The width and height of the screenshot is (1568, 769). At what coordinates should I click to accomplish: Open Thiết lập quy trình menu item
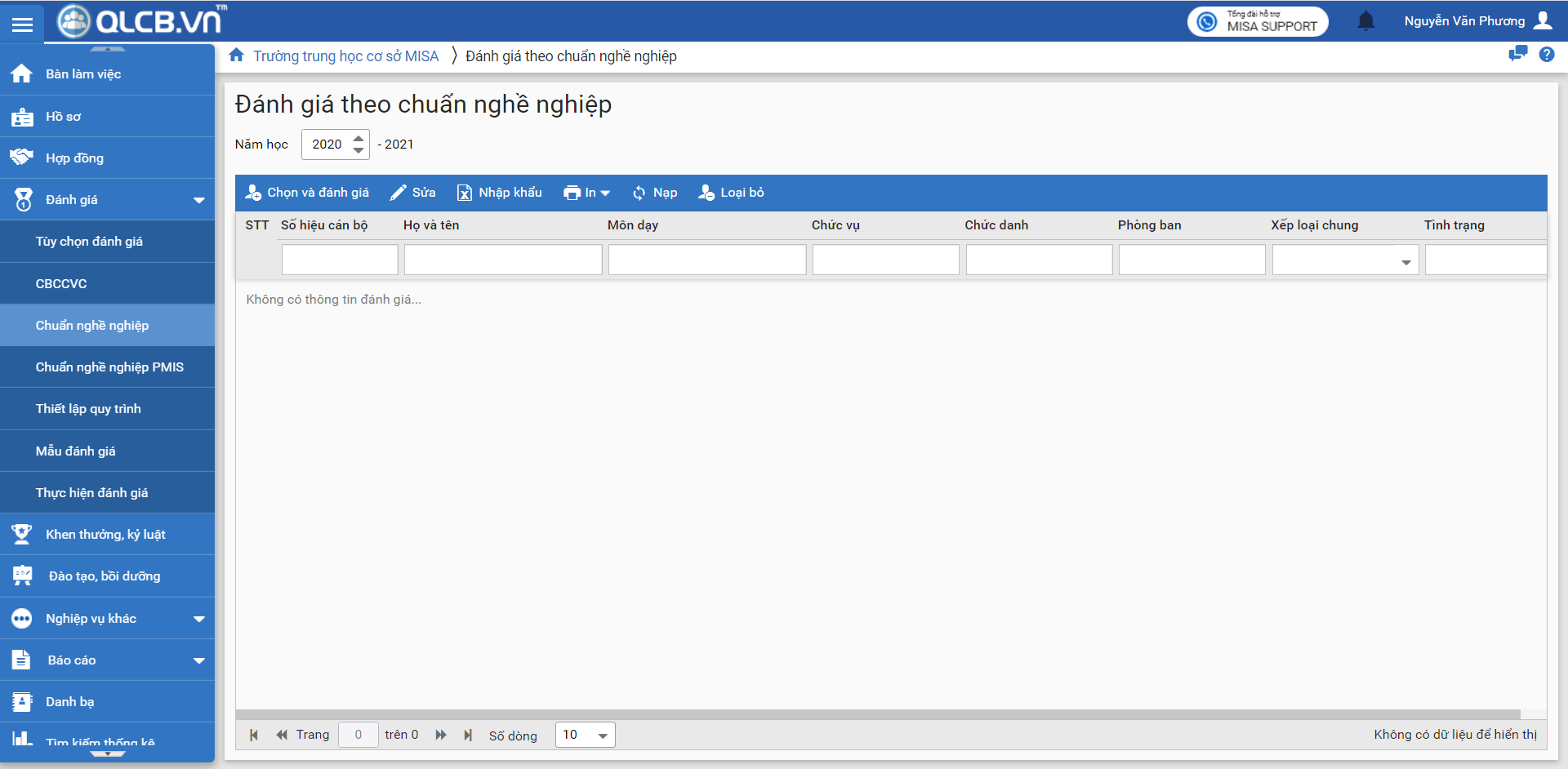[88, 409]
